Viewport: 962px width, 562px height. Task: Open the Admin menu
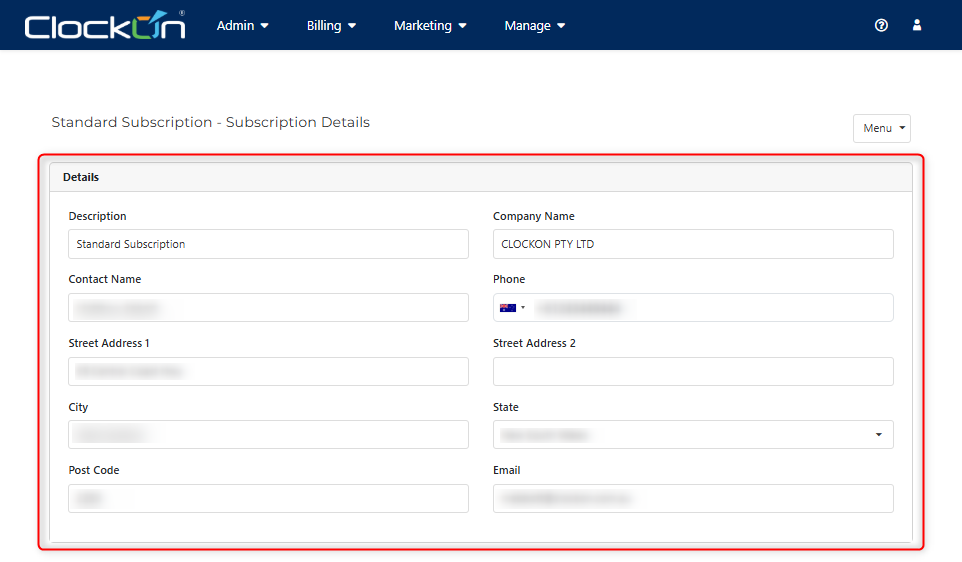pyautogui.click(x=243, y=25)
